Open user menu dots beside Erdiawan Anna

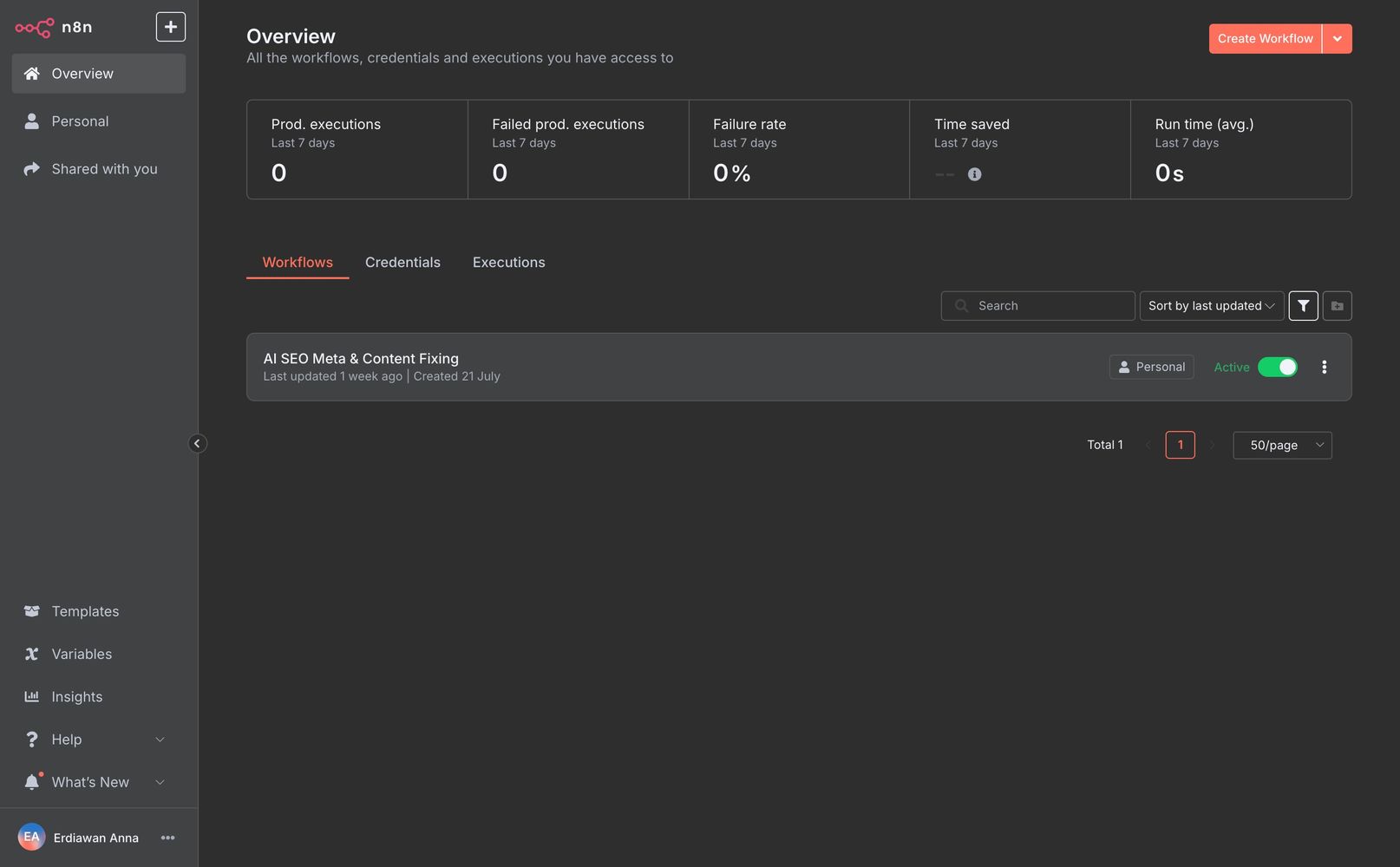tap(167, 838)
